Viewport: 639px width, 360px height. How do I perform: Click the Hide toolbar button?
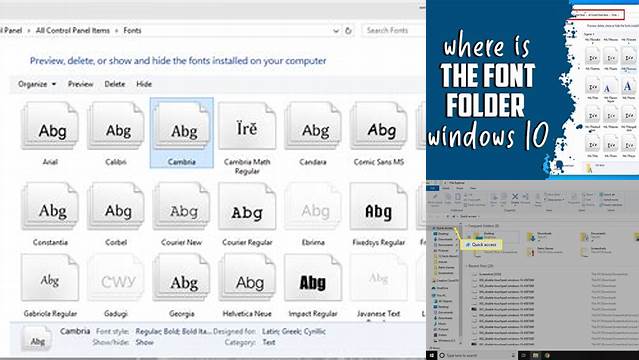(144, 84)
